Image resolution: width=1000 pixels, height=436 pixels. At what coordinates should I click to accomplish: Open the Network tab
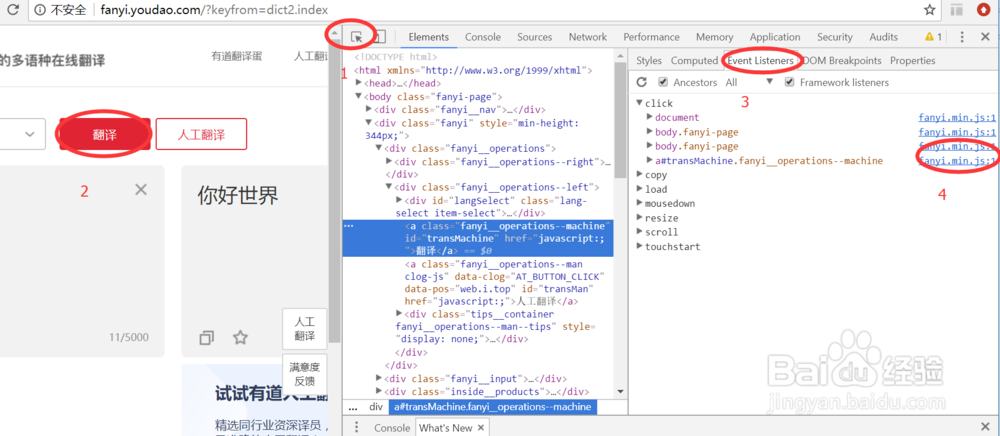pos(588,37)
